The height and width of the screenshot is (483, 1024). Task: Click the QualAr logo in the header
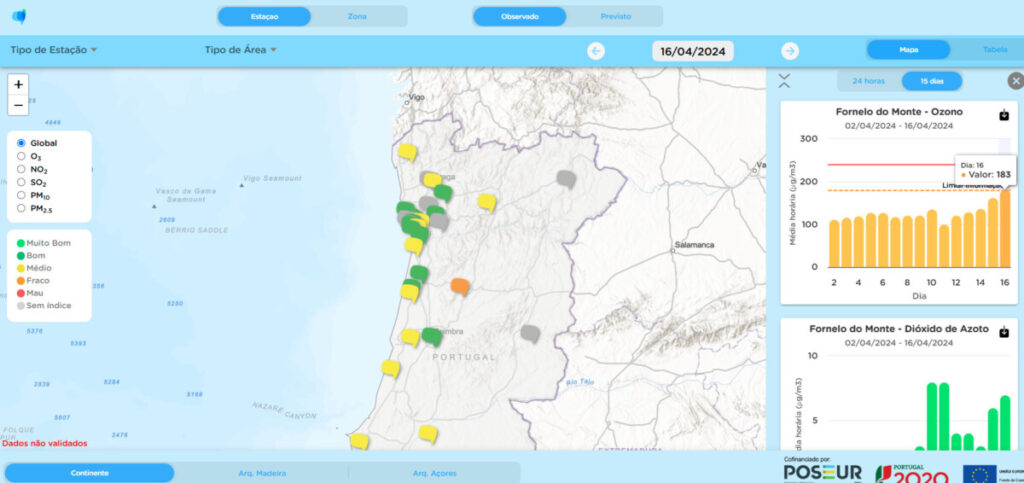(x=20, y=16)
